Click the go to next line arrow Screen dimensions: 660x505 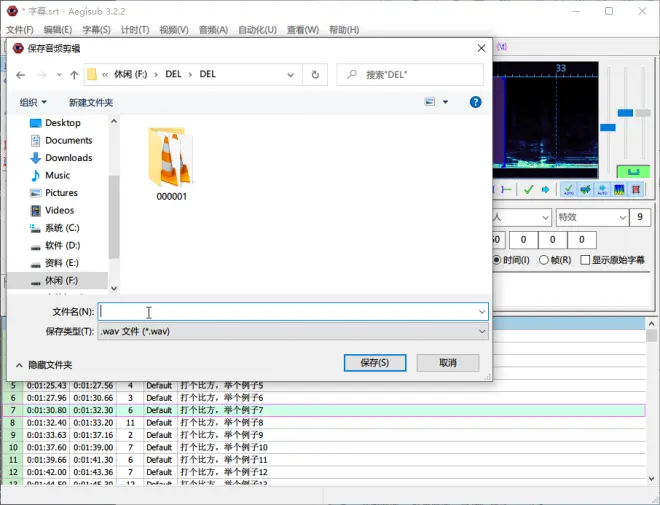546,190
